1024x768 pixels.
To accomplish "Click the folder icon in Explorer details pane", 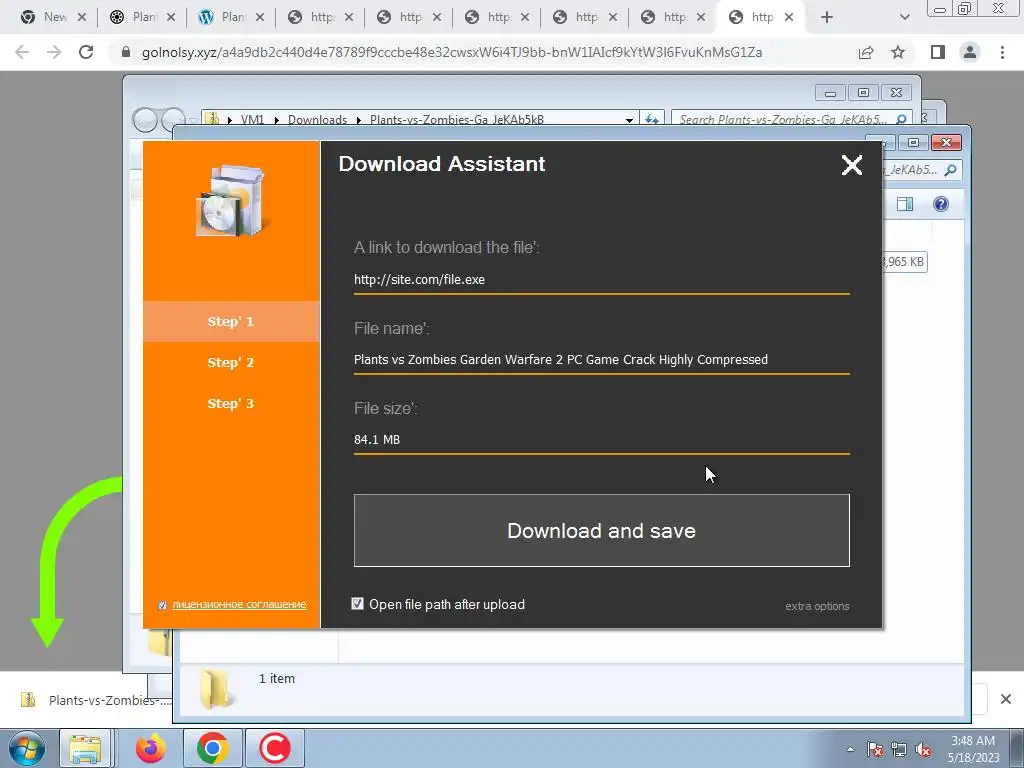I will (x=216, y=689).
